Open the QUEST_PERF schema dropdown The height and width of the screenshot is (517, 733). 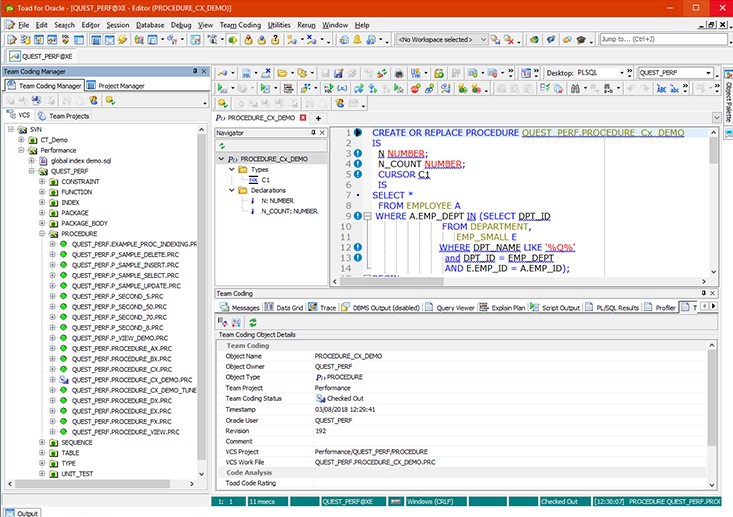[708, 73]
